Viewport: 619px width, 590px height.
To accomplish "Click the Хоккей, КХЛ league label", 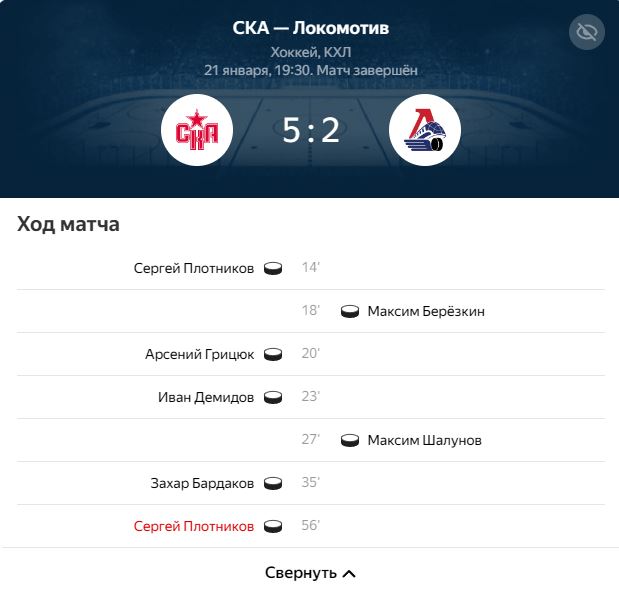I will [x=311, y=52].
